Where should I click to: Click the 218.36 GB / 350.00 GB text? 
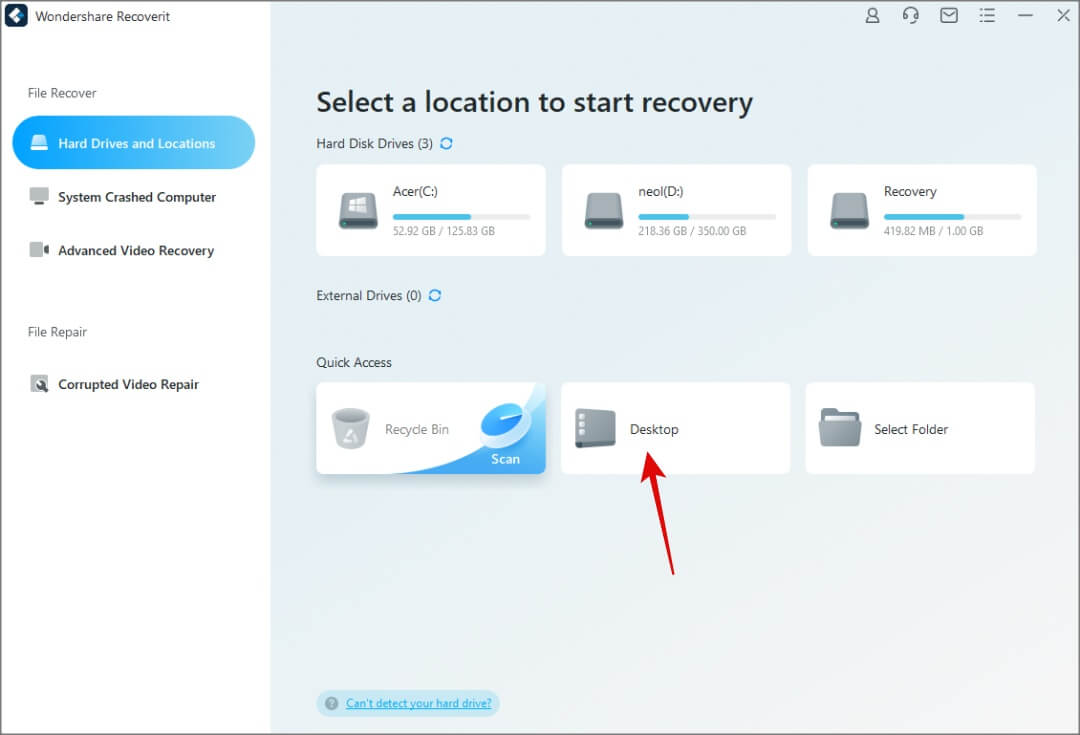[692, 231]
